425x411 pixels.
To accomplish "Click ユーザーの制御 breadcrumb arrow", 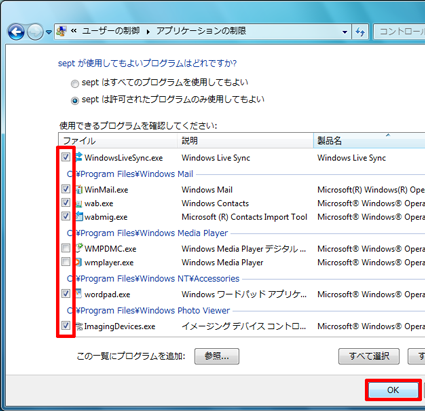I will [x=148, y=32].
